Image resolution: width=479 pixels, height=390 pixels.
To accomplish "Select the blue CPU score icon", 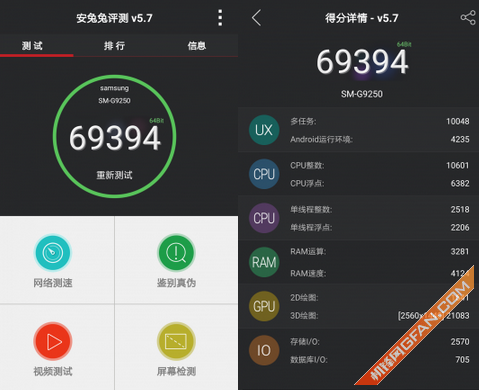I will coord(264,174).
